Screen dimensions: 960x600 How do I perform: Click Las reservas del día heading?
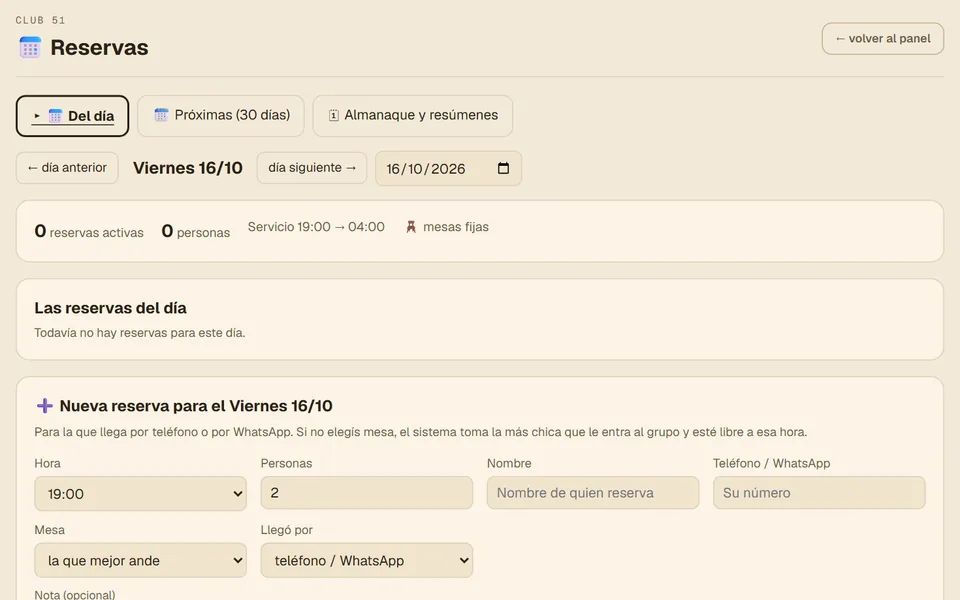click(x=110, y=308)
